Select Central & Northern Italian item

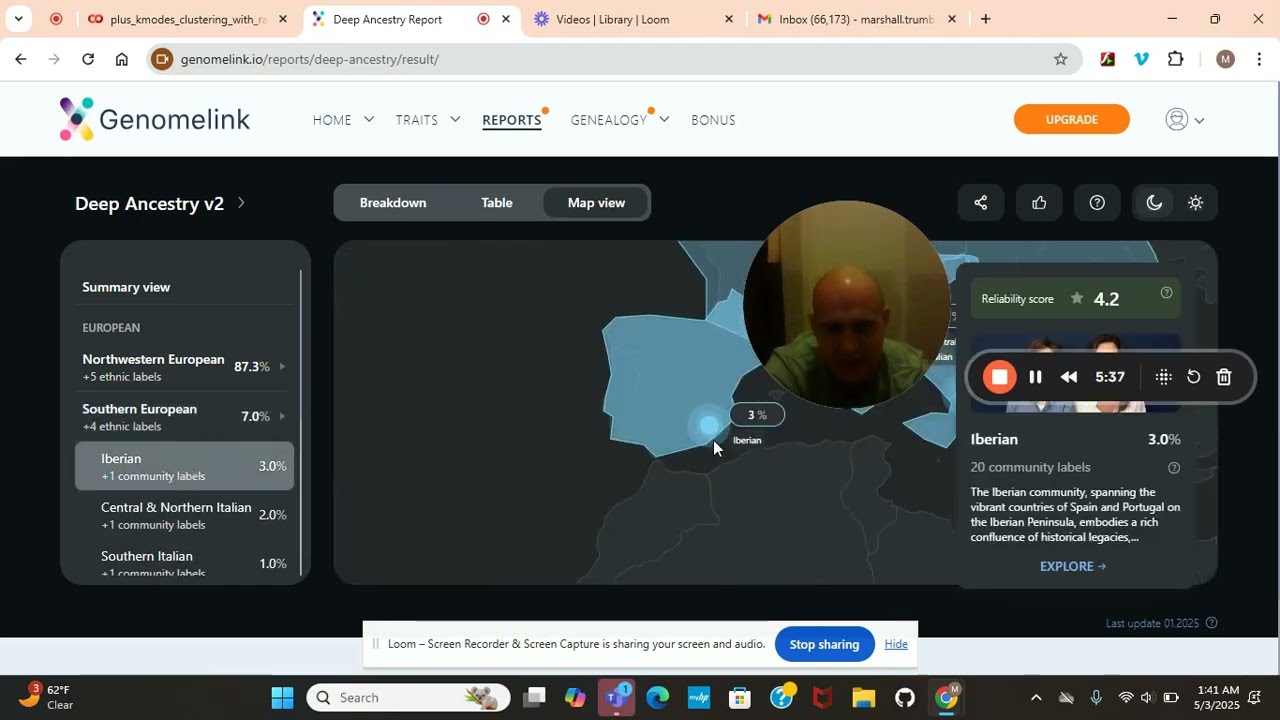point(184,515)
